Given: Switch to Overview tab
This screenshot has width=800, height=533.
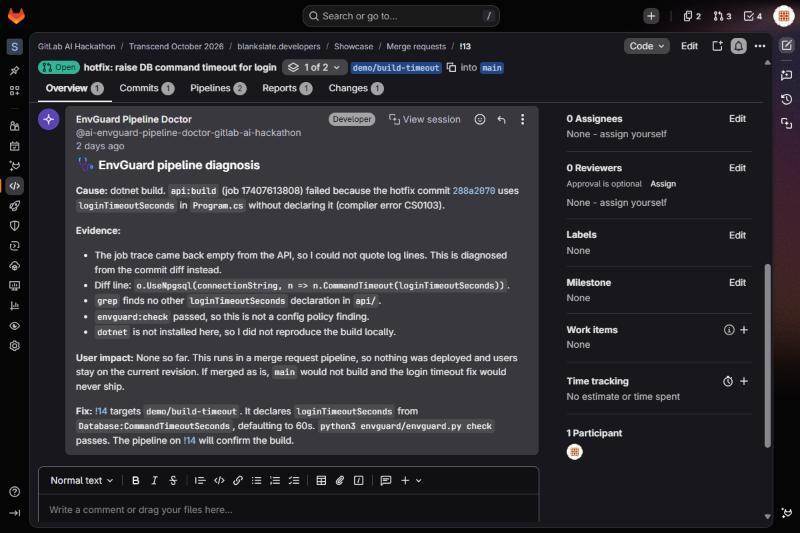Looking at the screenshot, I should click(x=74, y=88).
